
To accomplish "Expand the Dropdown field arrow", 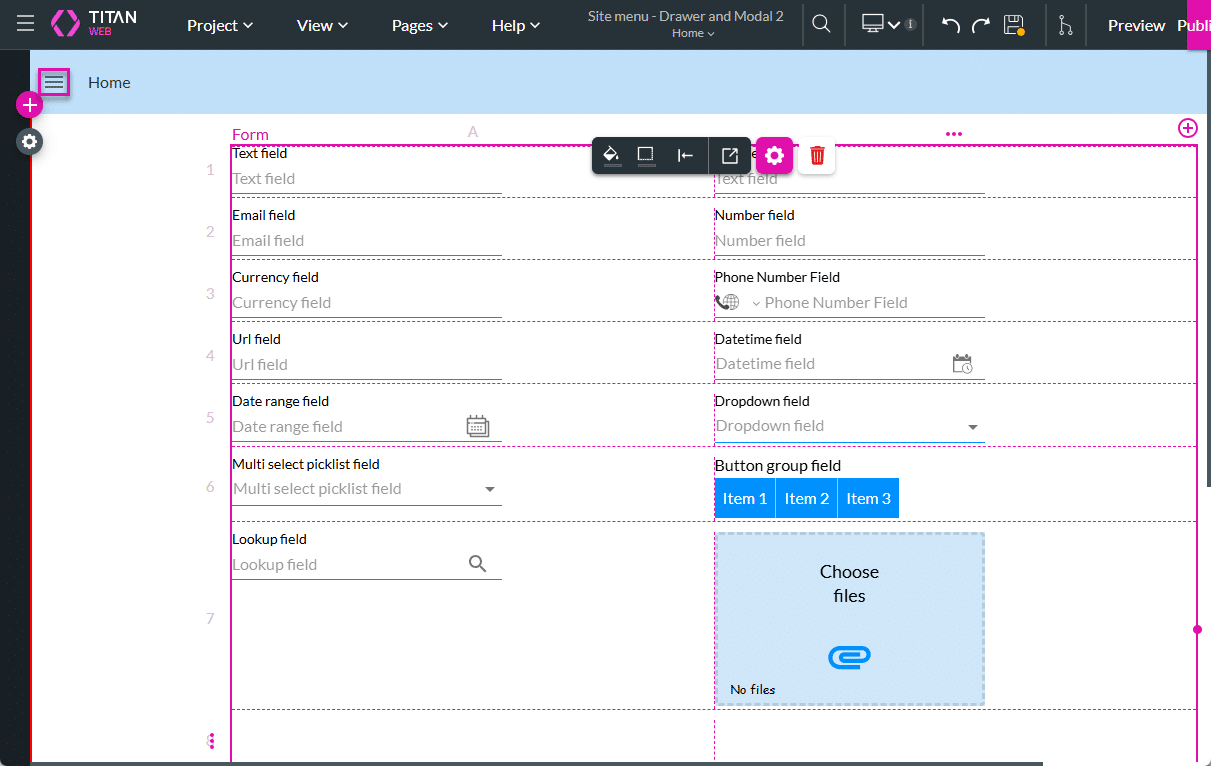I will point(972,427).
